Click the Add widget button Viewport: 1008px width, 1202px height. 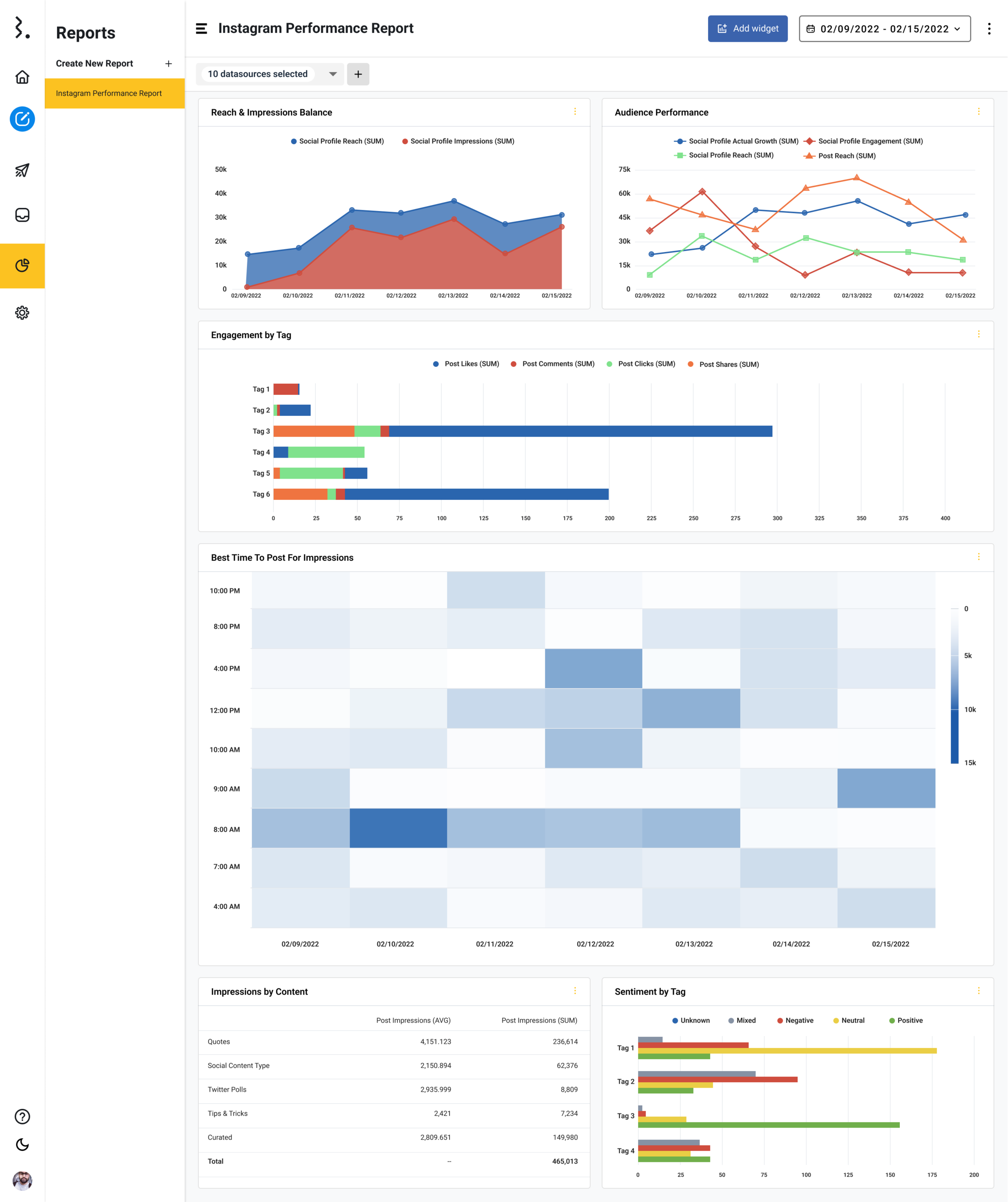(x=747, y=28)
